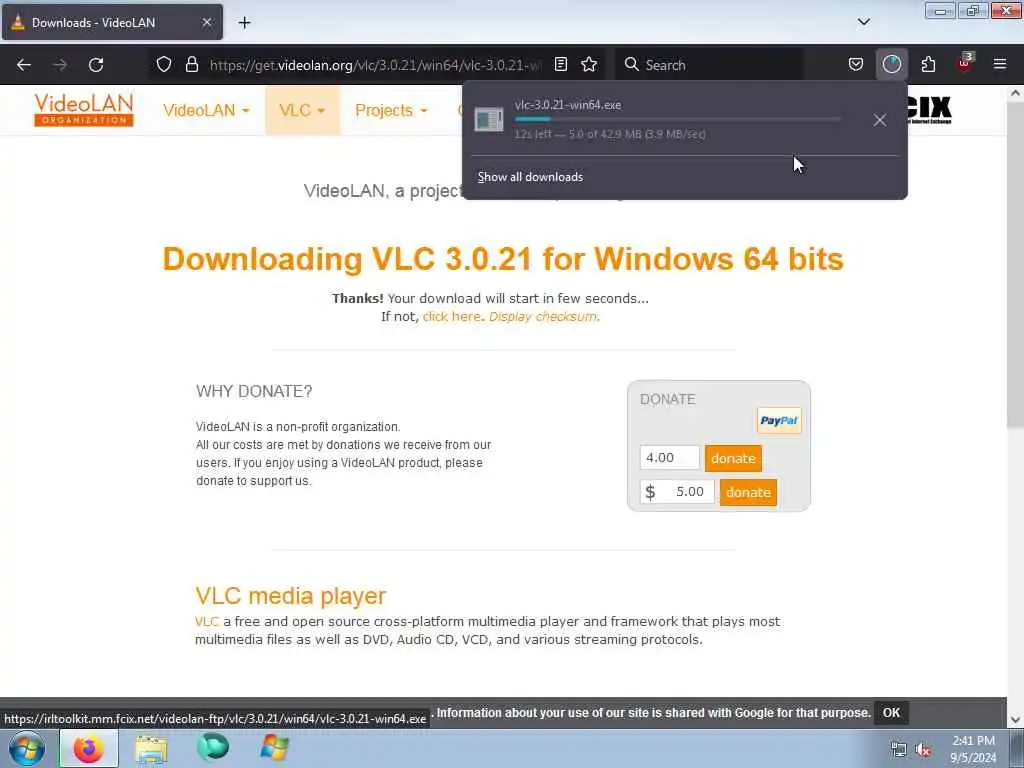Screen dimensions: 1024x768
Task: Open the Display checksum link
Action: point(543,317)
